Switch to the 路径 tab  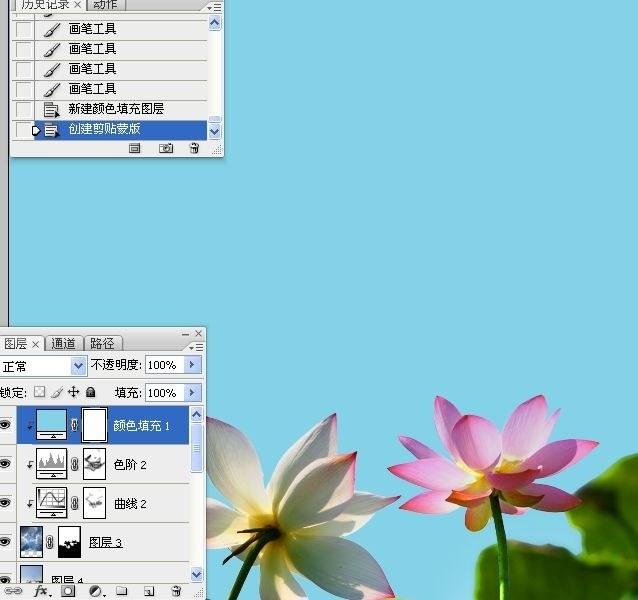click(x=102, y=344)
